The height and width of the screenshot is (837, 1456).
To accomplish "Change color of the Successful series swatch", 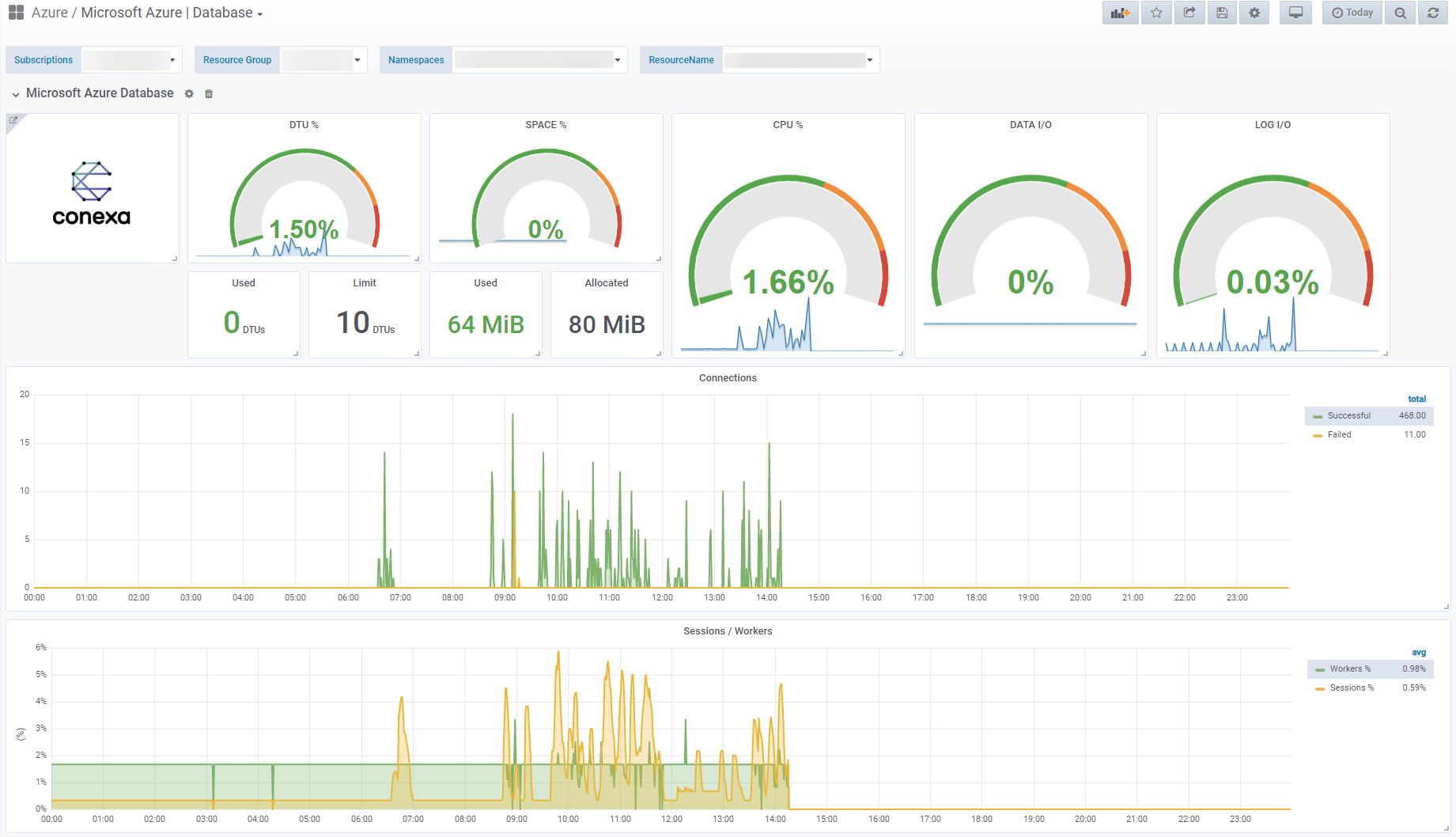I will tap(1318, 416).
